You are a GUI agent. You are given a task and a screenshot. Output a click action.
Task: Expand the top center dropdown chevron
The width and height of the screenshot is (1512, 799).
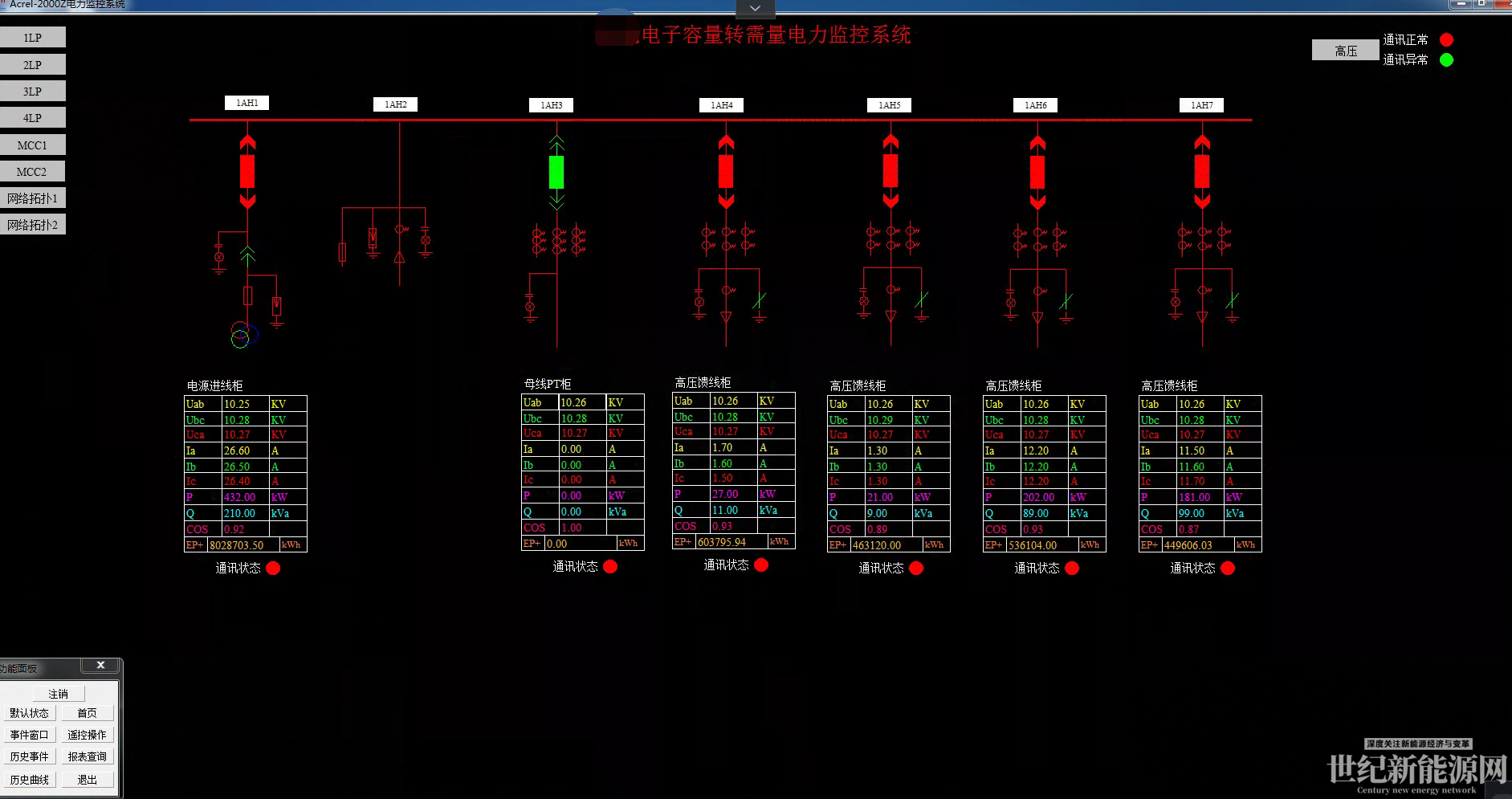click(755, 8)
